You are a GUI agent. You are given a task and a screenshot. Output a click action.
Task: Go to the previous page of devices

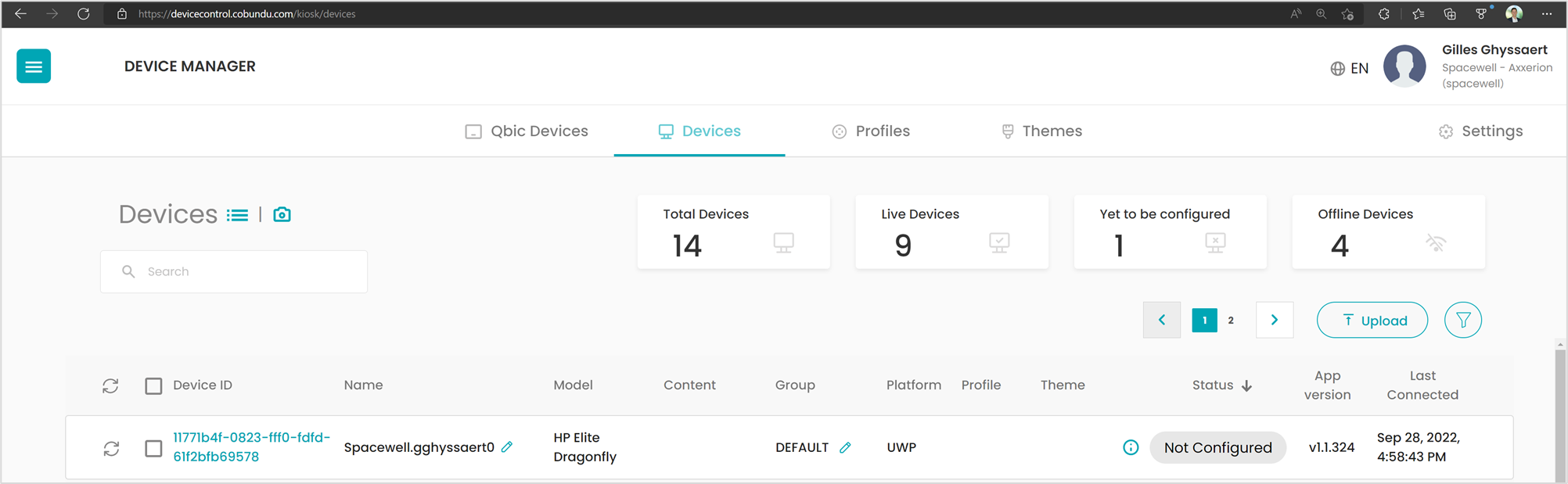[x=1162, y=320]
